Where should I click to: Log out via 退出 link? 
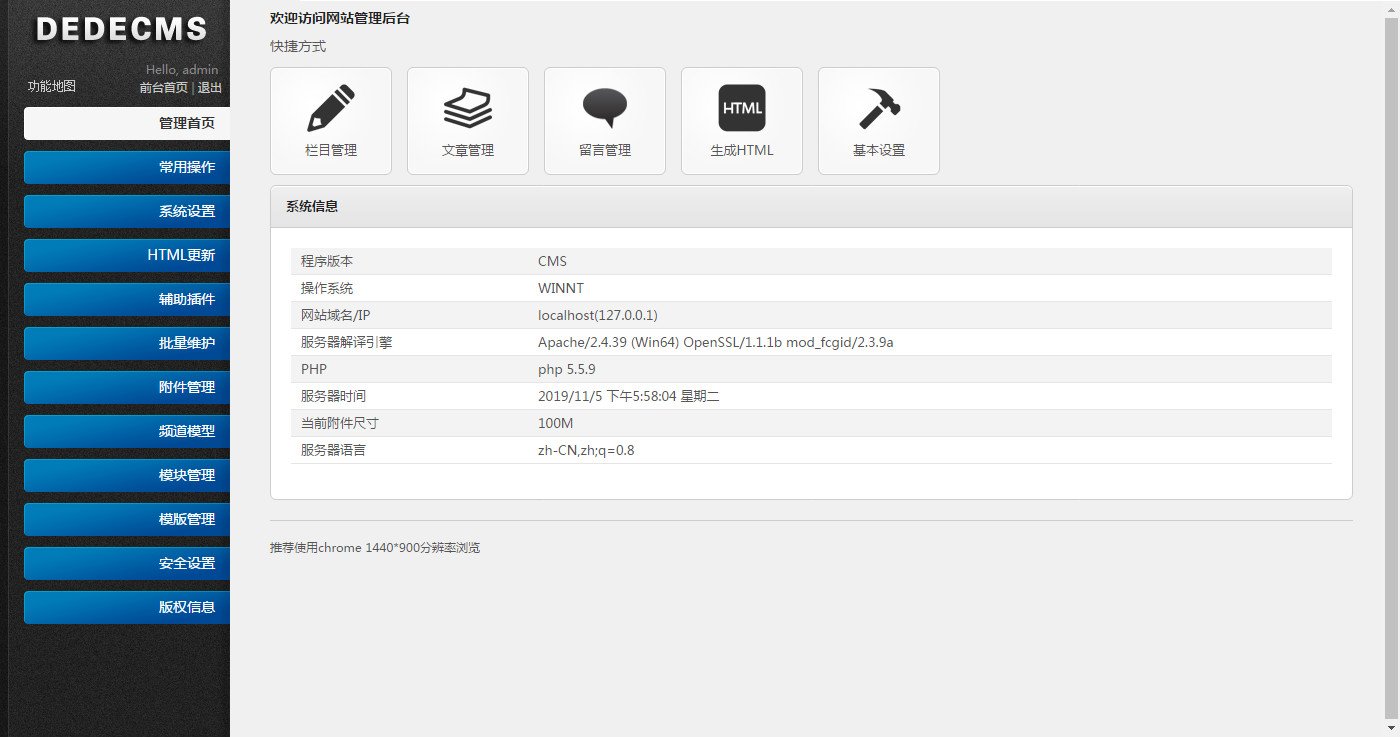210,88
